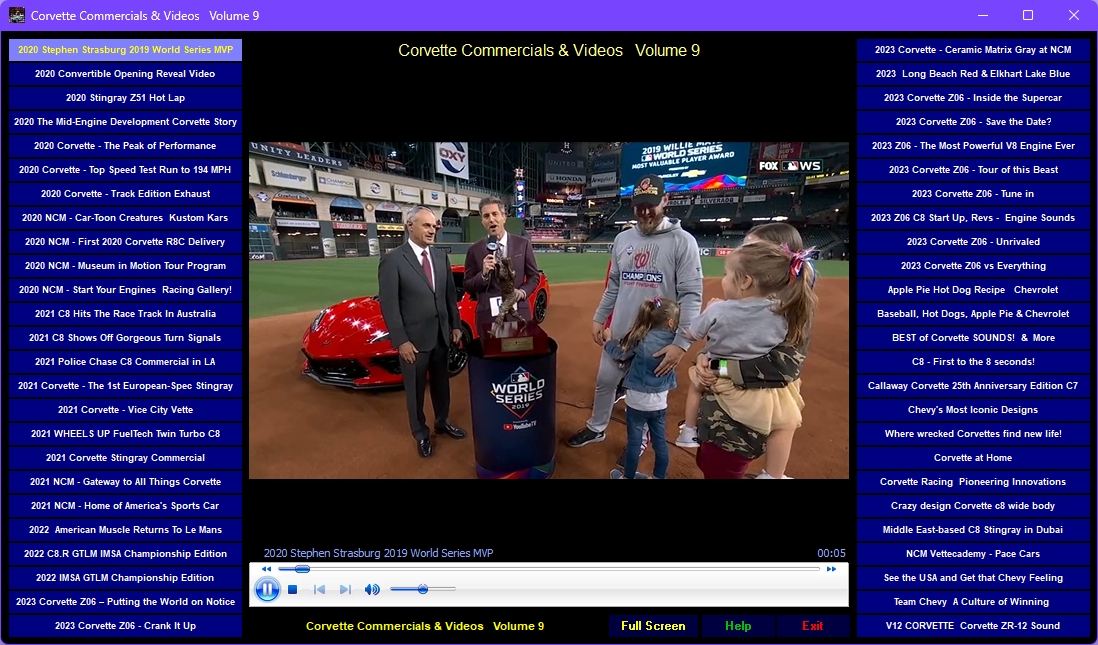Play Baseball, Hot Dogs, Apple Pie & Chevrolet
Image resolution: width=1098 pixels, height=645 pixels.
973,314
